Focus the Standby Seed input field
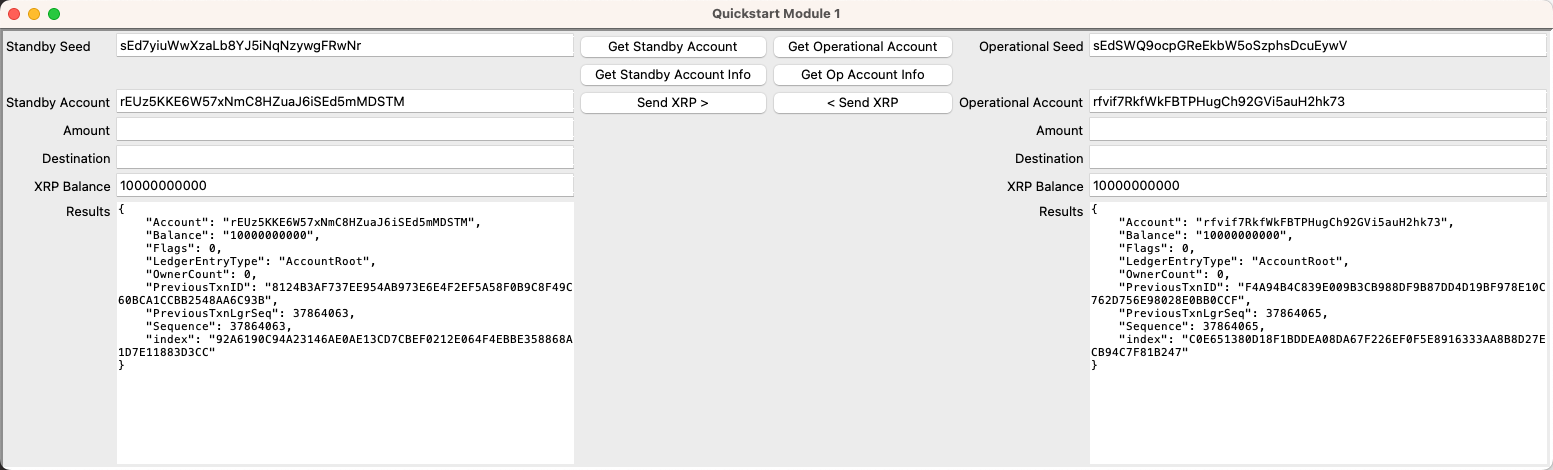Image resolution: width=1553 pixels, height=470 pixels. point(344,46)
